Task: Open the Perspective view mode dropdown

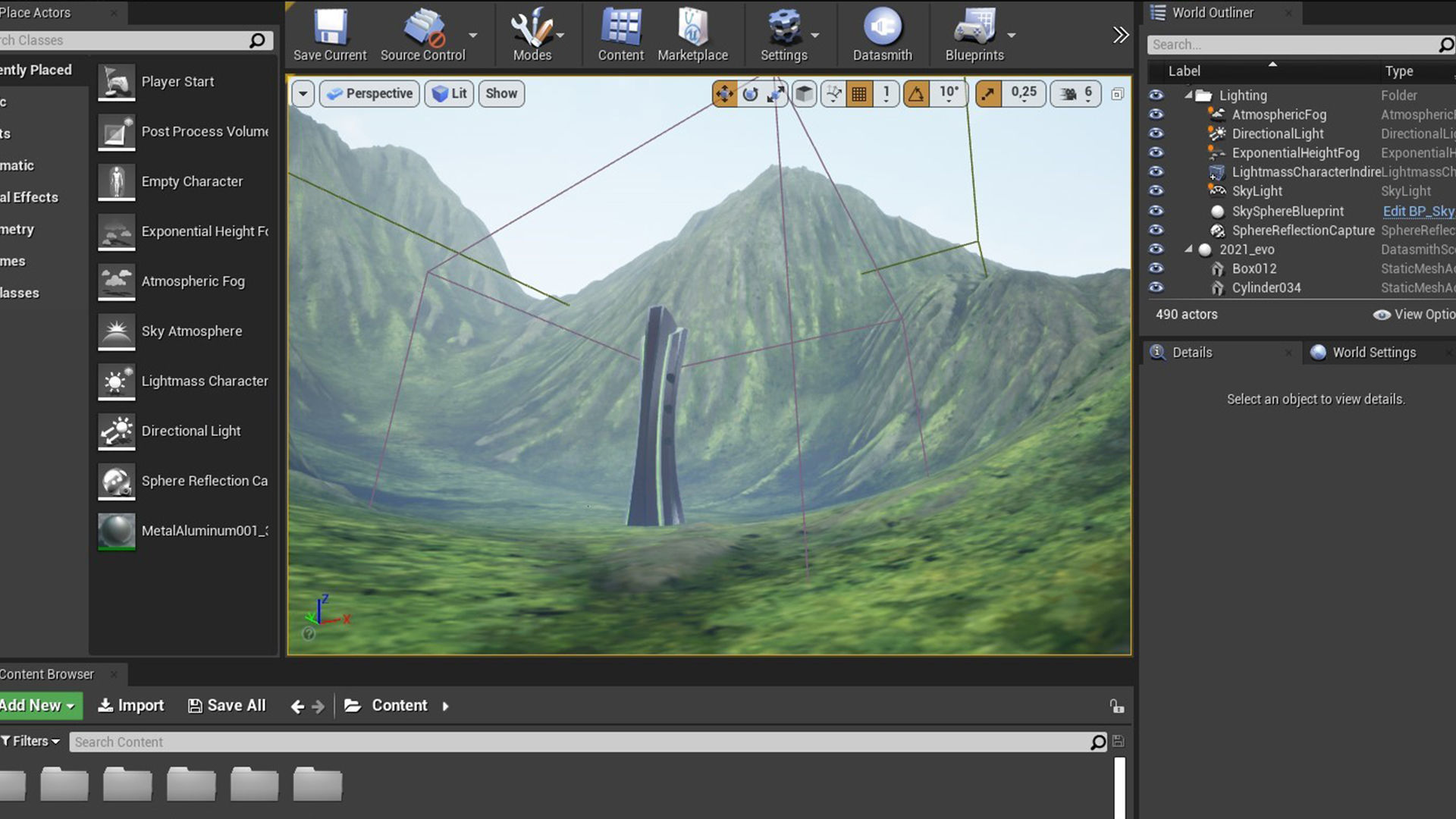Action: tap(369, 94)
